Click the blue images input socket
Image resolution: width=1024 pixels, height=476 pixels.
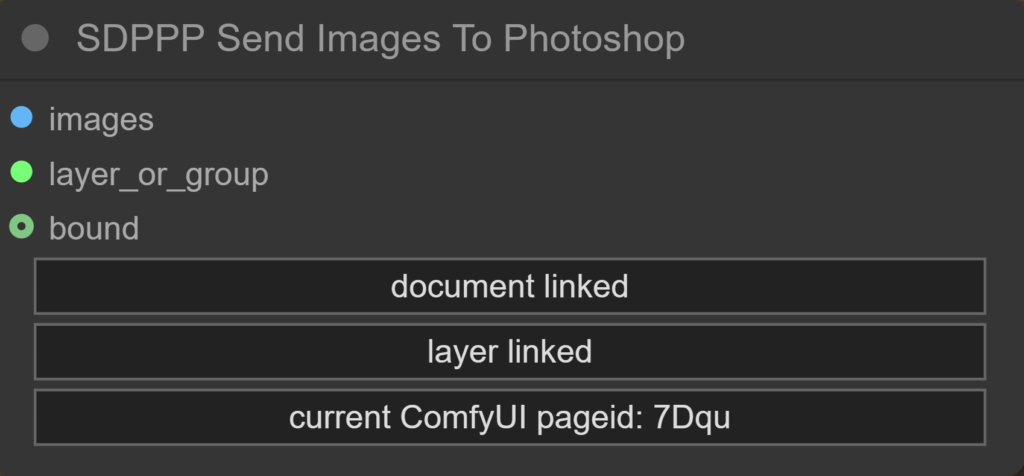pyautogui.click(x=21, y=118)
